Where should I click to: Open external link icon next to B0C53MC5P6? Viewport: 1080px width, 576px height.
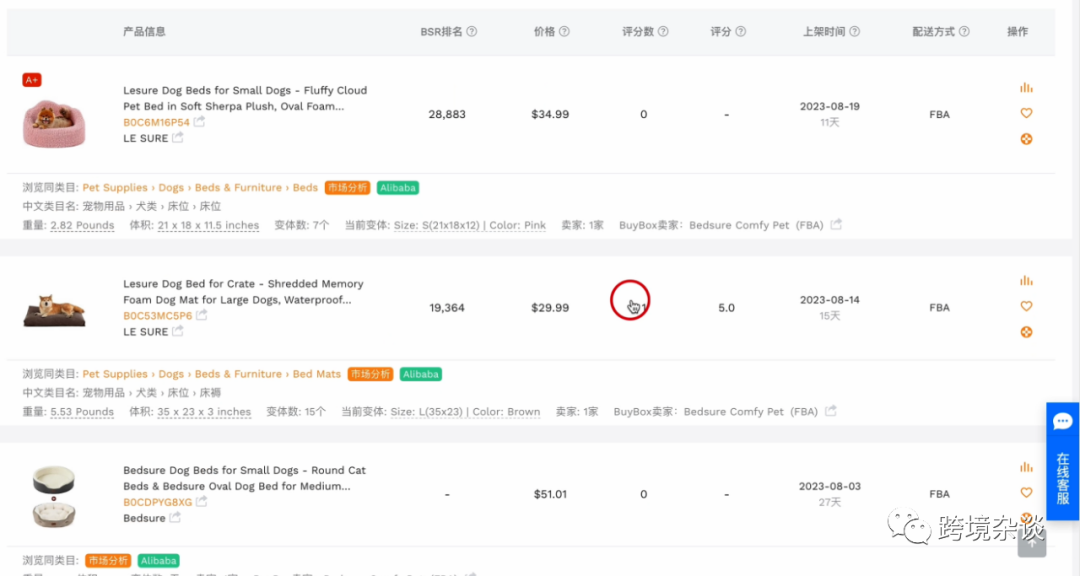click(201, 315)
